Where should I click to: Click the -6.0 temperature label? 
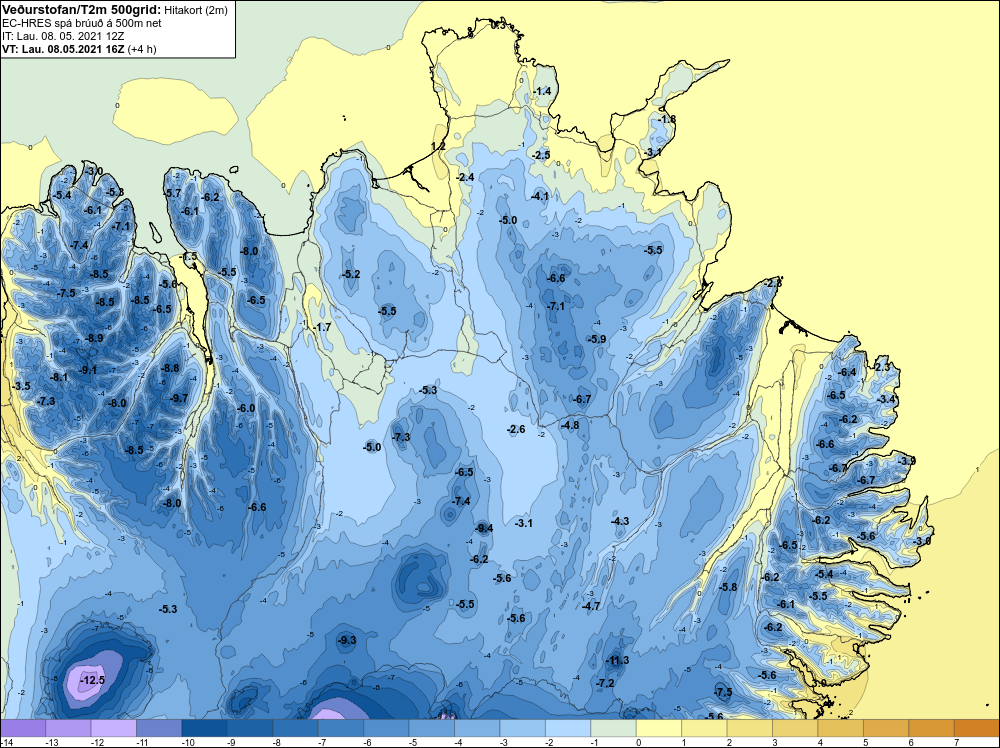click(246, 408)
